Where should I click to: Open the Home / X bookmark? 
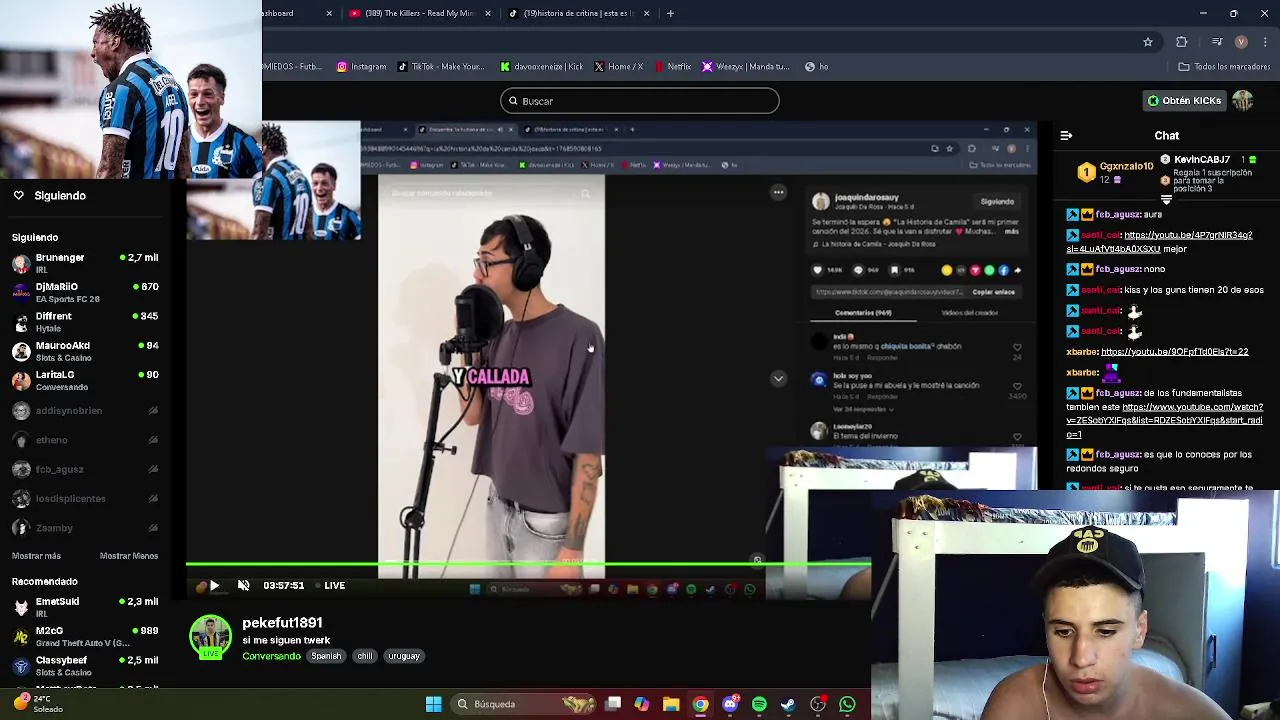[x=618, y=67]
